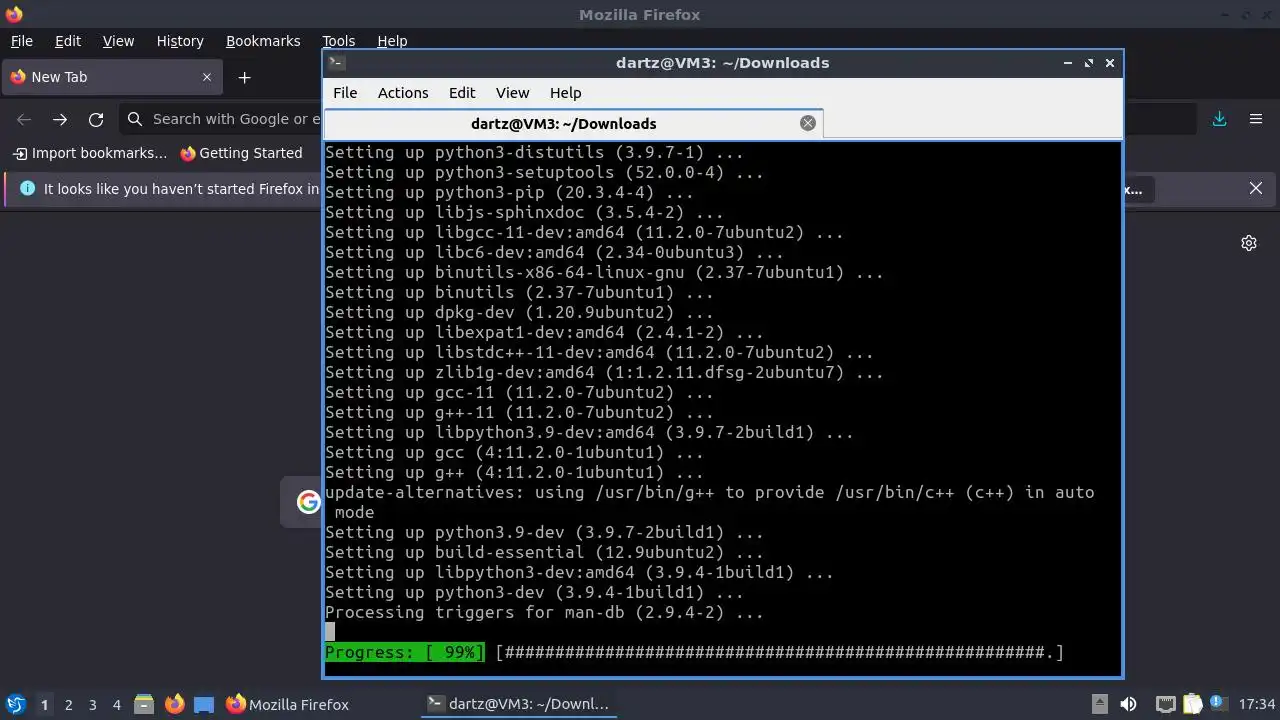Viewport: 1280px width, 720px height.
Task: Close the dartz@VM3 terminal tab
Action: click(x=808, y=123)
